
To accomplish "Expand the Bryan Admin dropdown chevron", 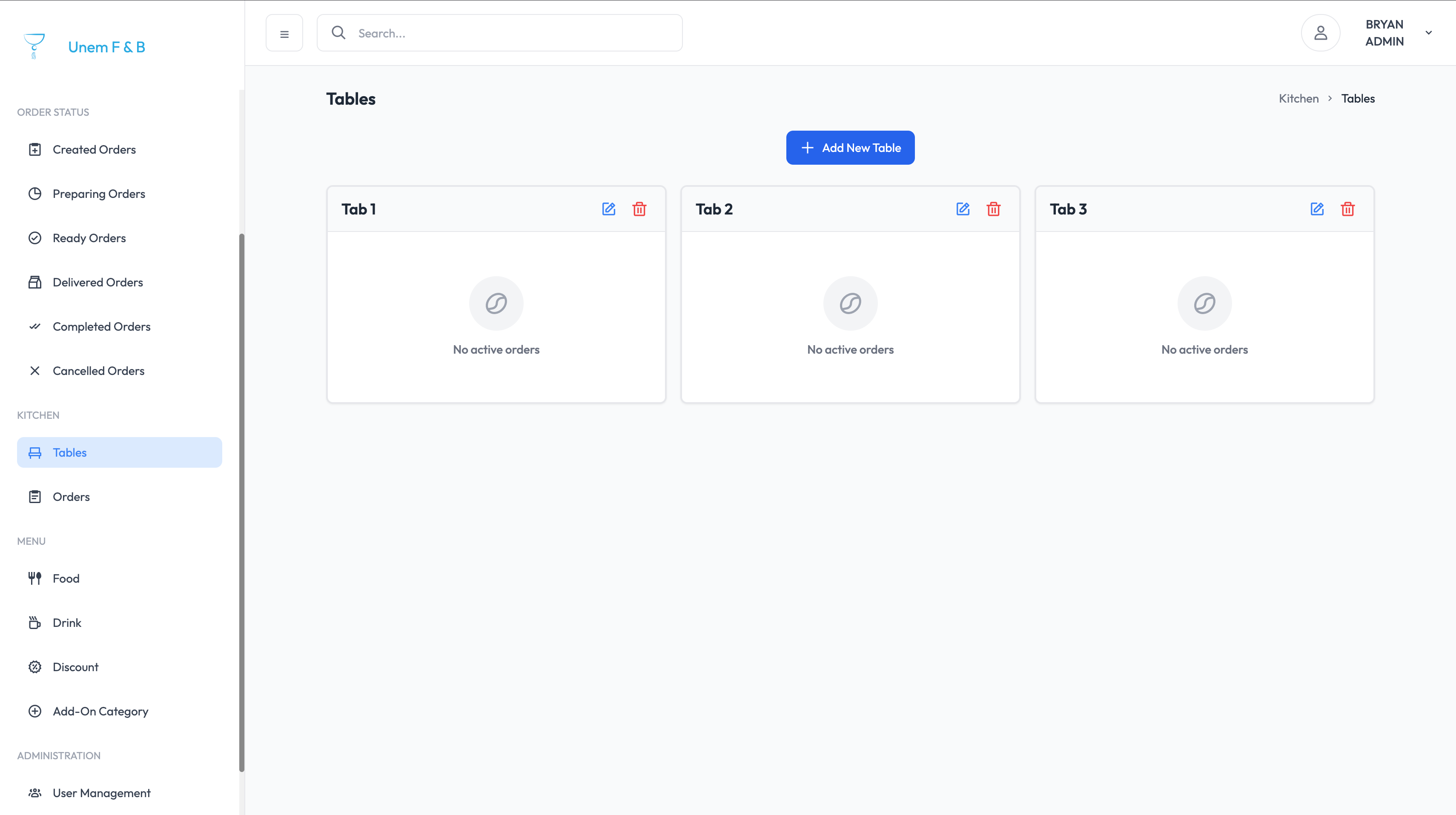I will [x=1428, y=33].
